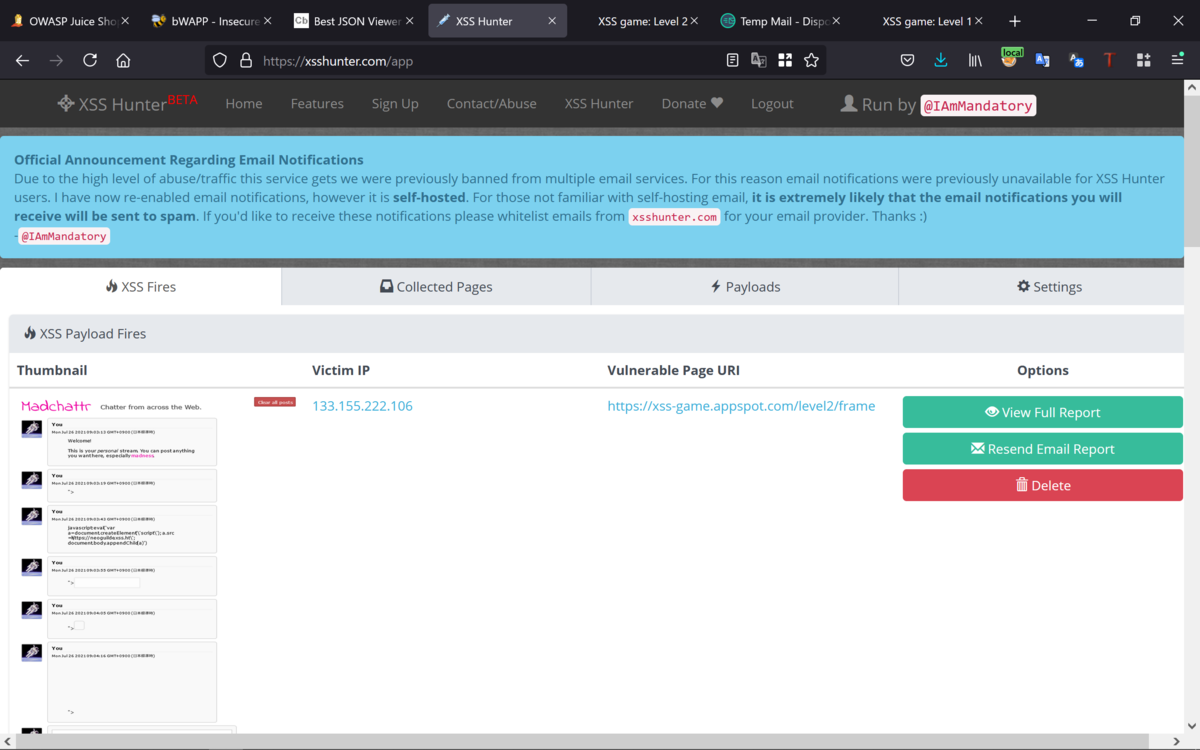Click the extension icon labeled local

coord(1010,58)
